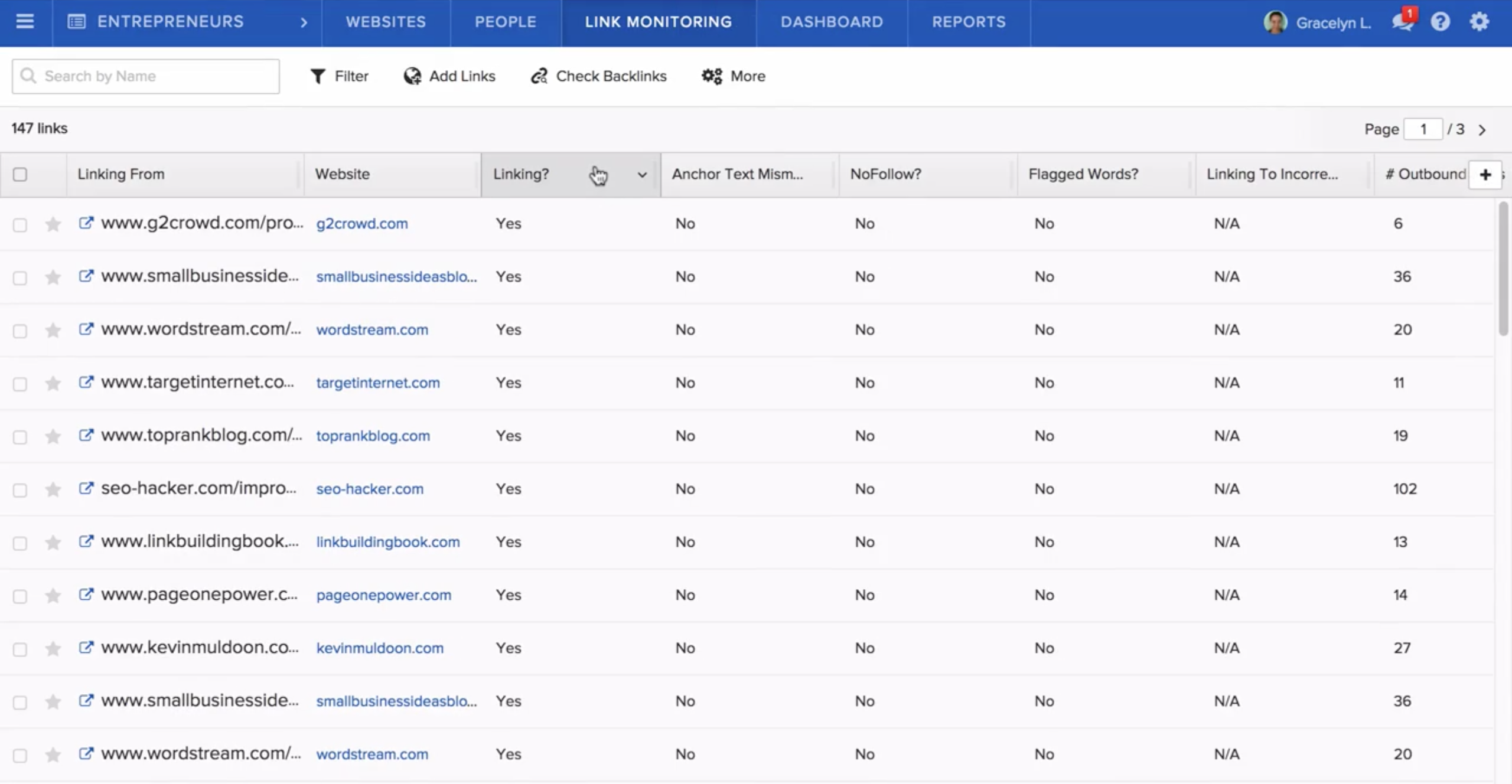Click Gracelyn L. profile avatar
Image resolution: width=1512 pixels, height=784 pixels.
click(x=1275, y=22)
